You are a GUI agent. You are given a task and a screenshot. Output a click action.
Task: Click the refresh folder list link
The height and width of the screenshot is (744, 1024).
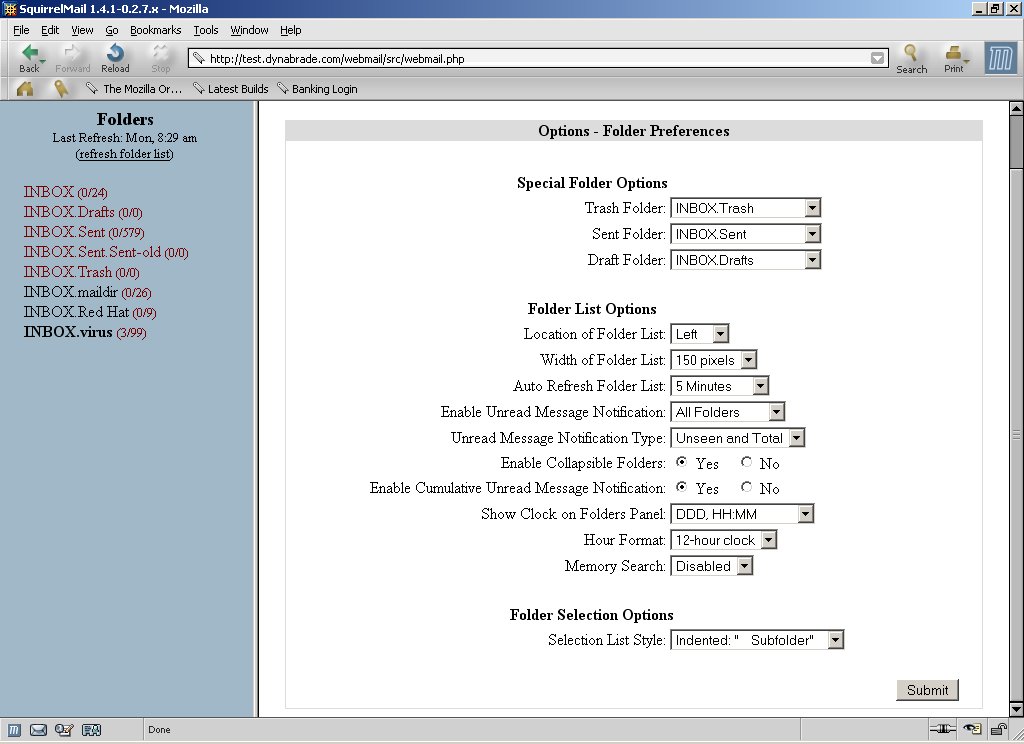click(125, 154)
